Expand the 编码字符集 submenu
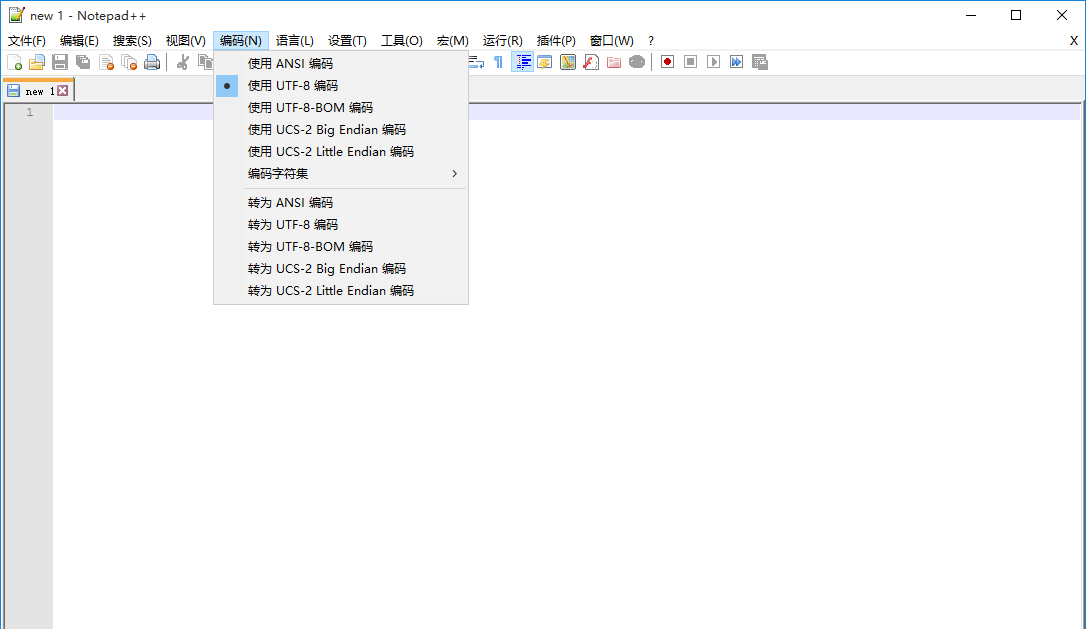1086x629 pixels. tap(278, 173)
